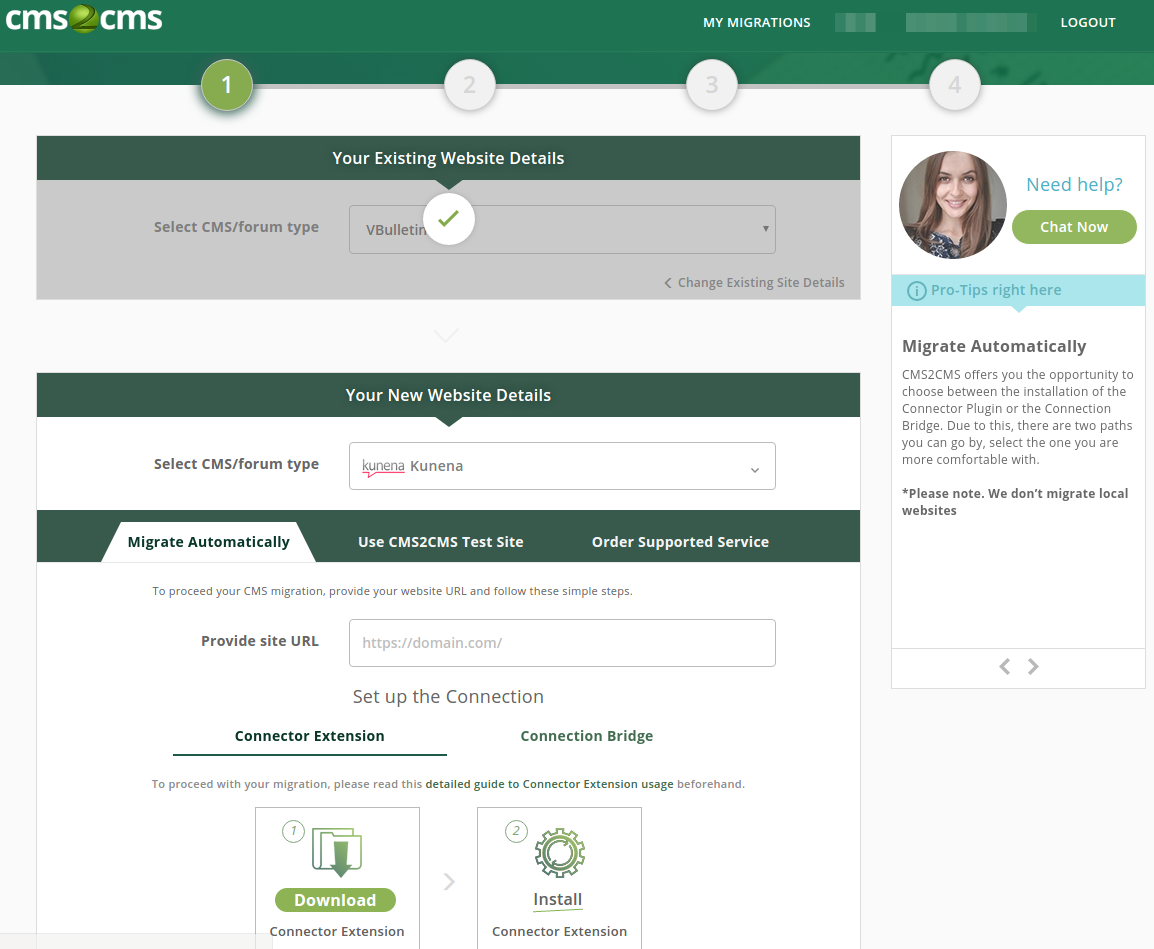
Task: Click the Chat Now button
Action: click(x=1074, y=227)
